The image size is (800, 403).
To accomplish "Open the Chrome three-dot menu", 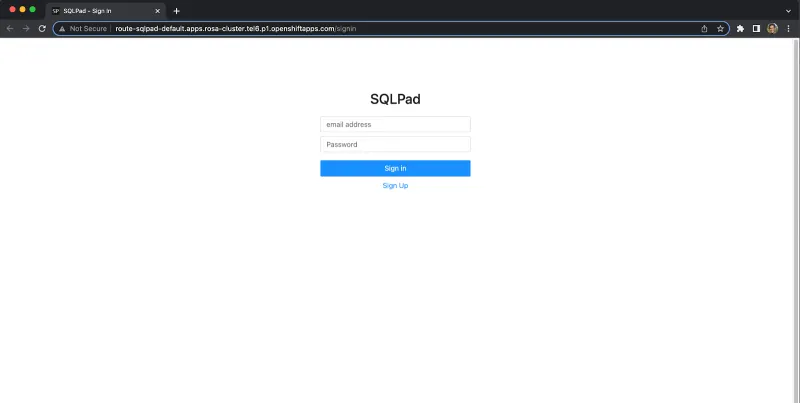I will (788, 29).
